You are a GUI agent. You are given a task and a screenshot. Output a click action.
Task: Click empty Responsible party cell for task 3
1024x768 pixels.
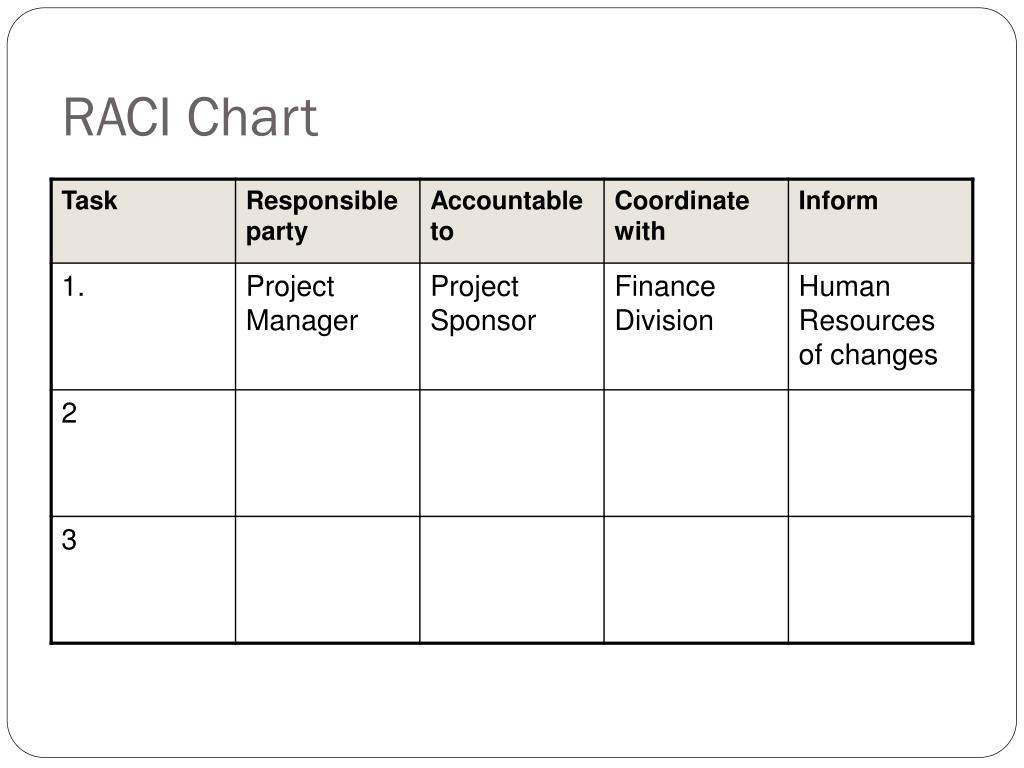tap(327, 579)
